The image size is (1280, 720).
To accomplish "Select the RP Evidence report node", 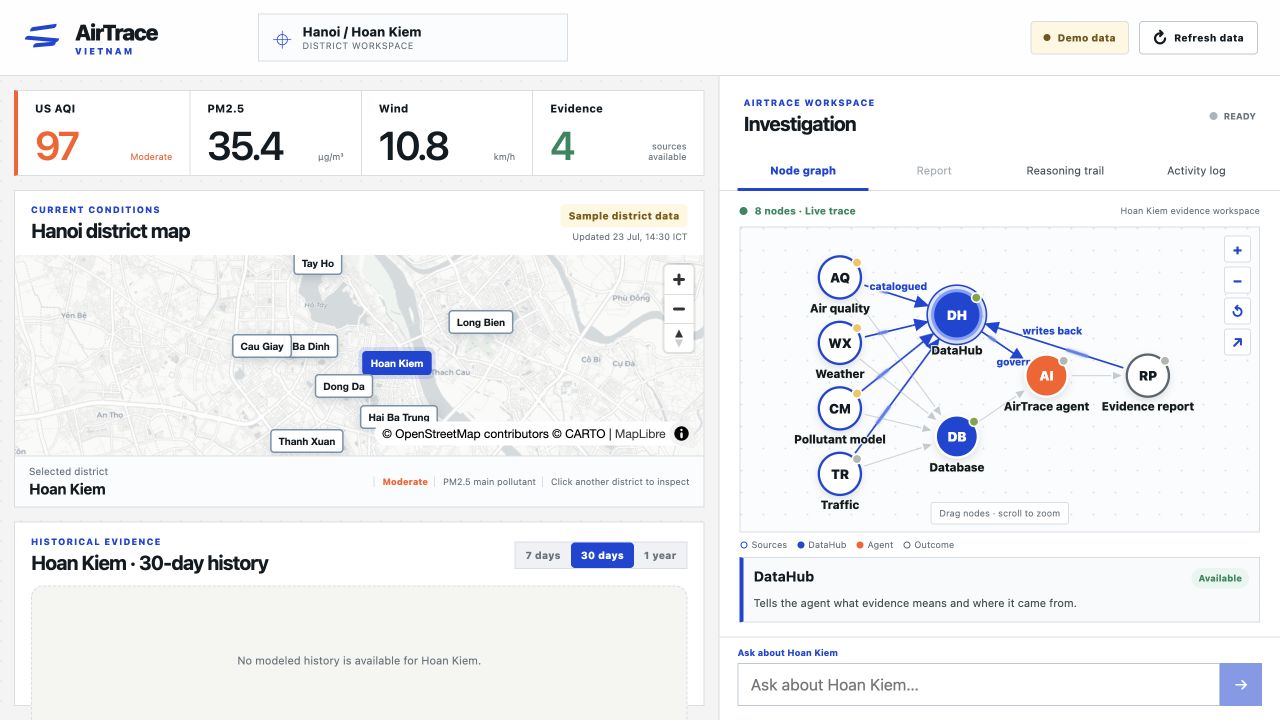I will [x=1147, y=376].
